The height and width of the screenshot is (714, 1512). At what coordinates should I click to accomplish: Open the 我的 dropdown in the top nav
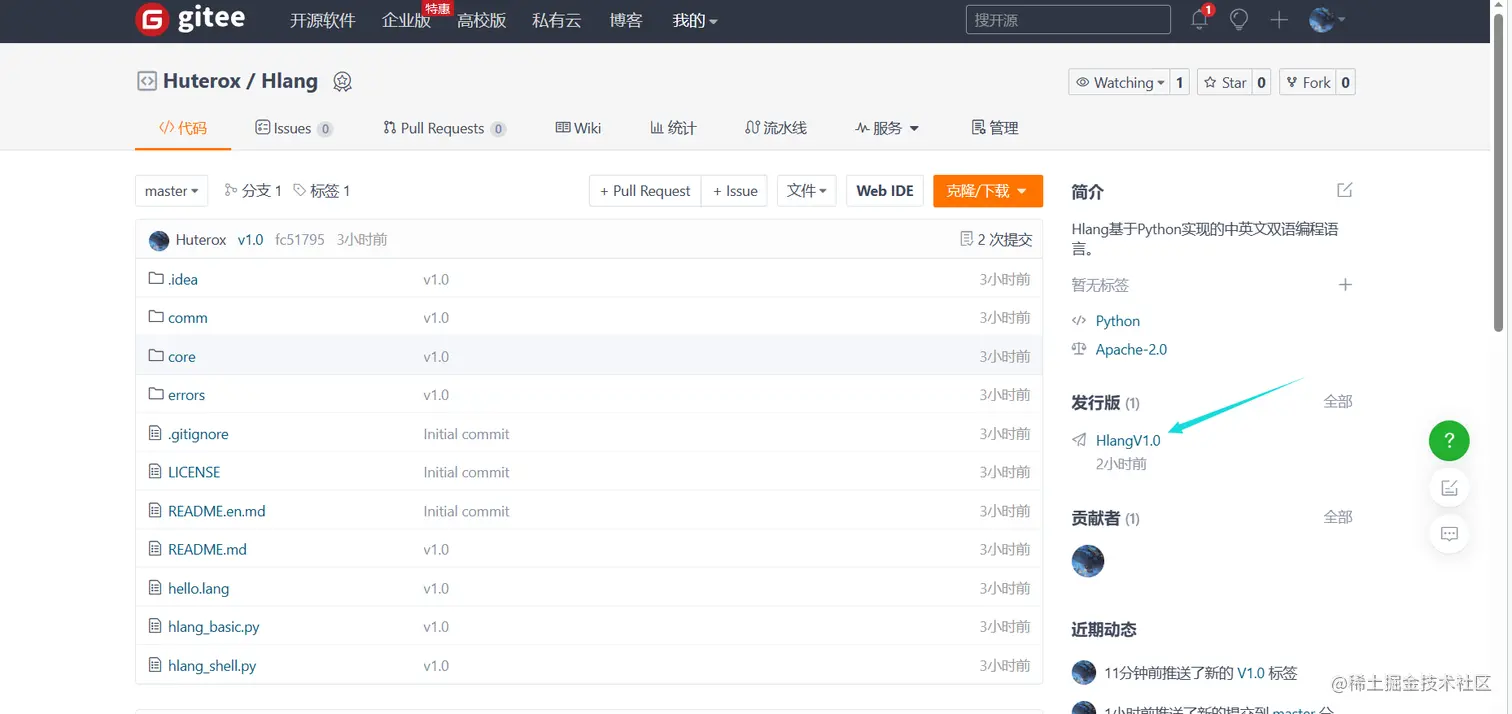tap(695, 20)
